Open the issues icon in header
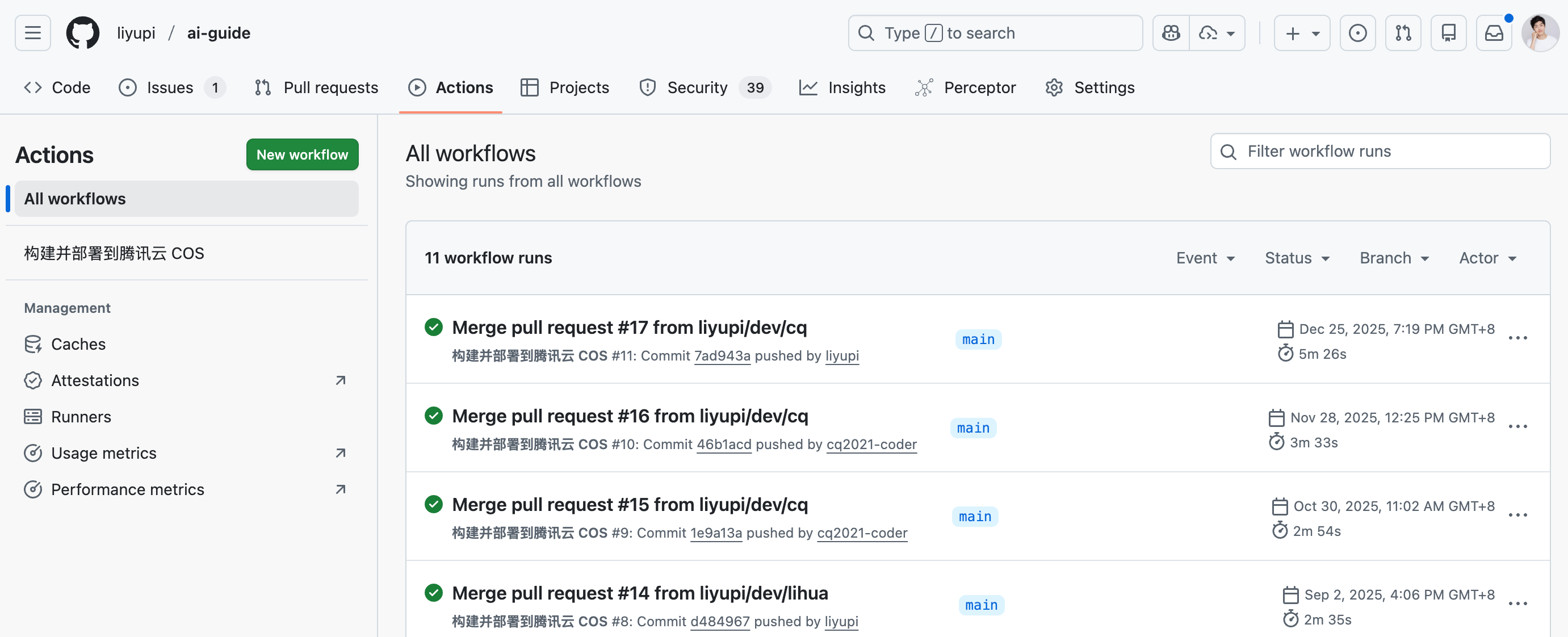Image resolution: width=1568 pixels, height=637 pixels. 1357,33
